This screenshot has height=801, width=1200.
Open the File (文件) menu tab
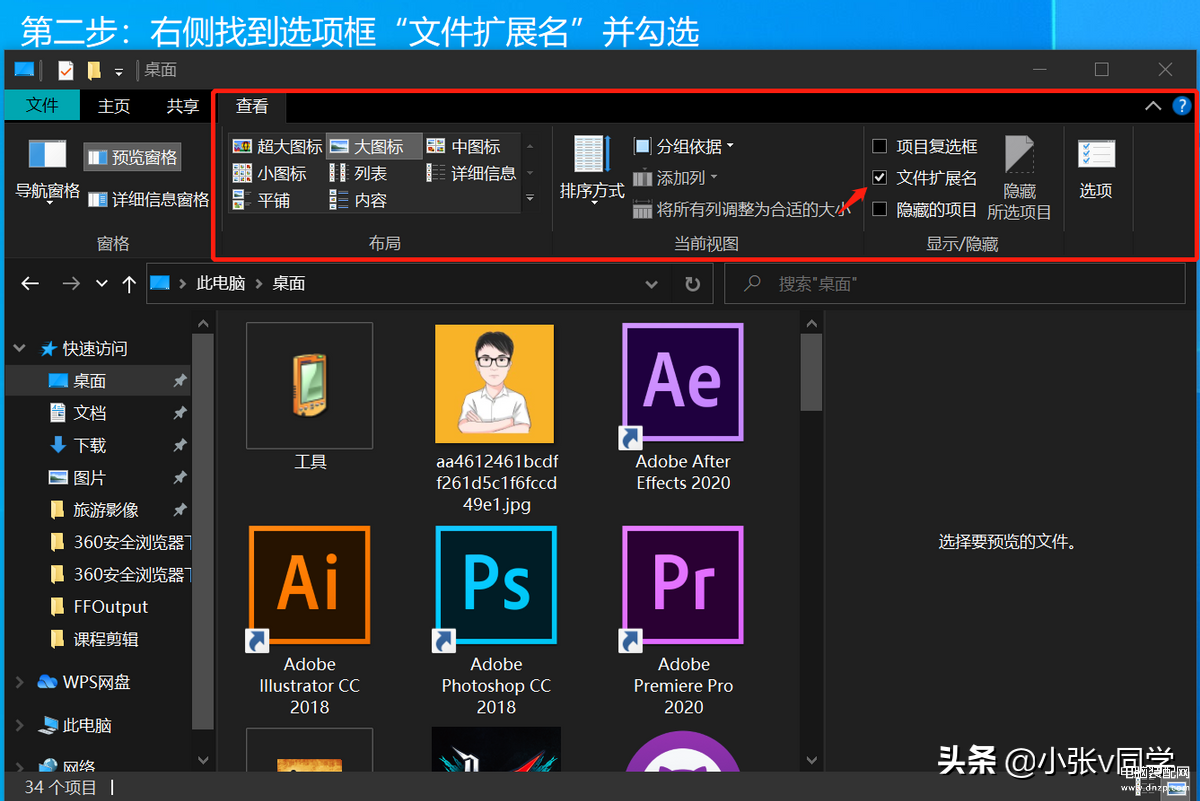(x=42, y=106)
